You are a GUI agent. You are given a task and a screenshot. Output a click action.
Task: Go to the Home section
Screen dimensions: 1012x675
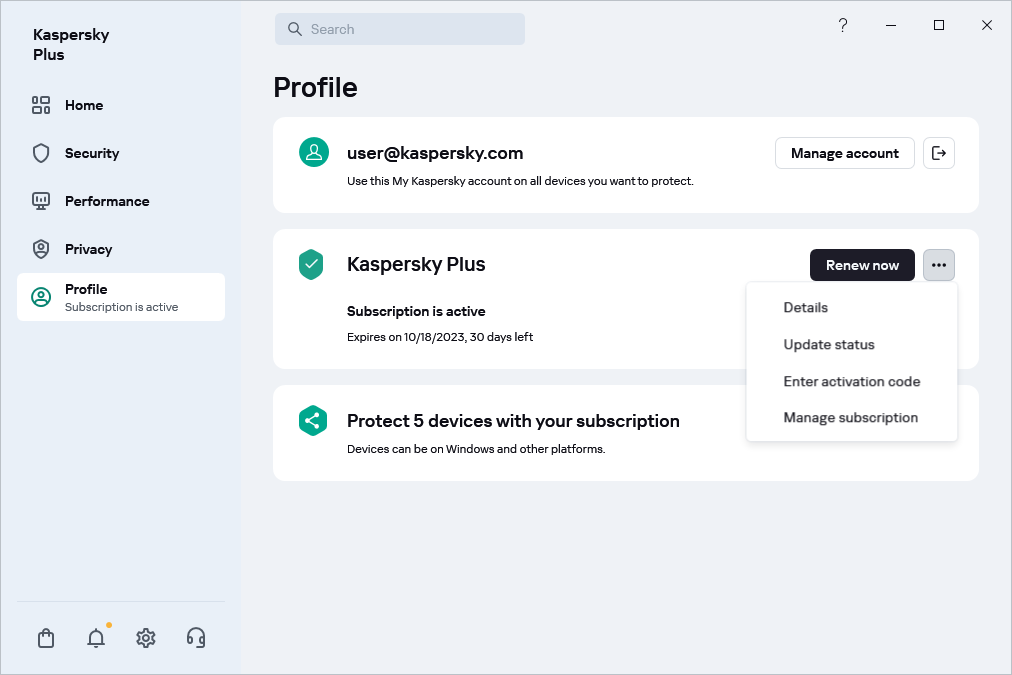click(x=84, y=105)
